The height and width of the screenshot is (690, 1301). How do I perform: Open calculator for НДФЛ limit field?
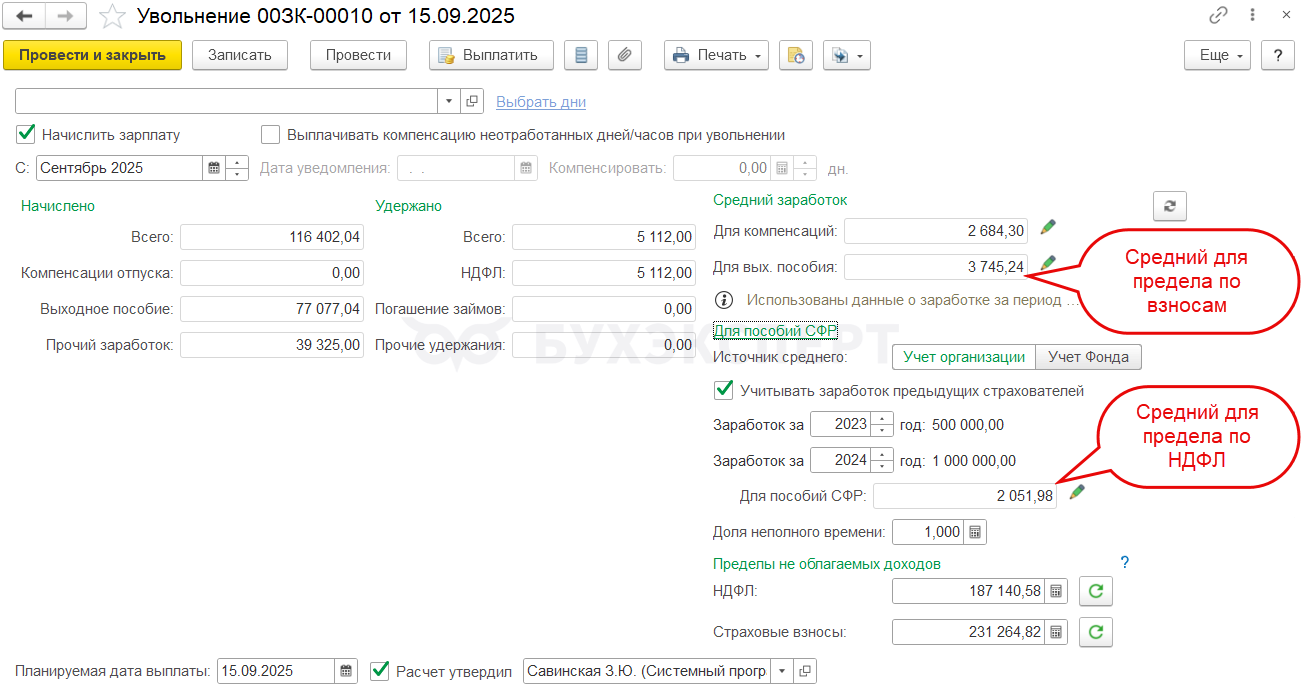click(1057, 591)
